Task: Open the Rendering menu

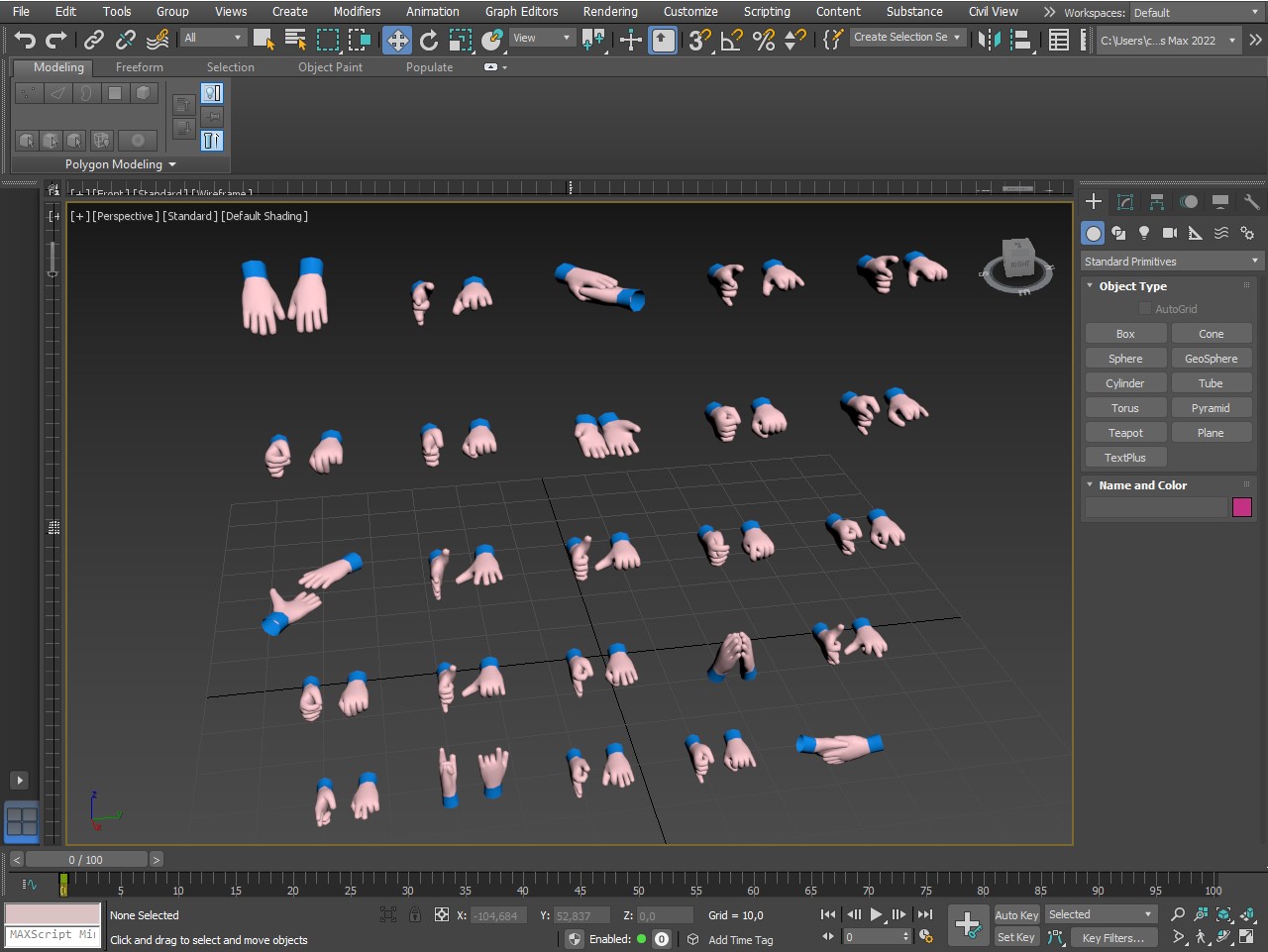Action: tap(609, 12)
